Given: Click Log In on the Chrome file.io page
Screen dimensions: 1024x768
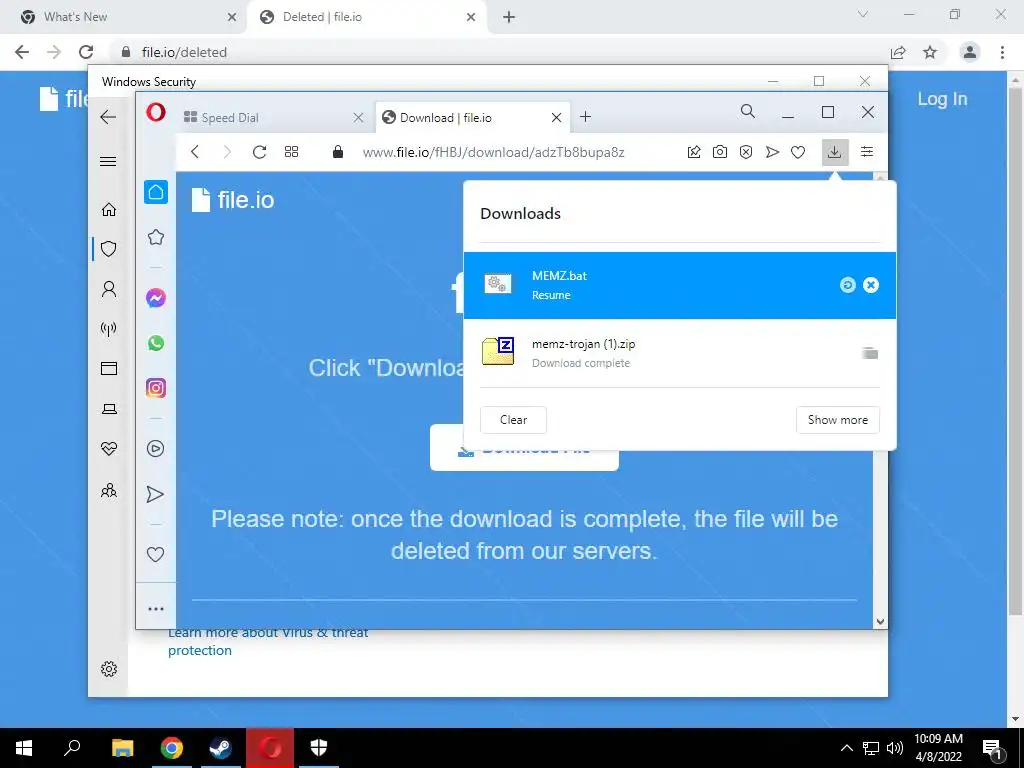Looking at the screenshot, I should (x=942, y=99).
